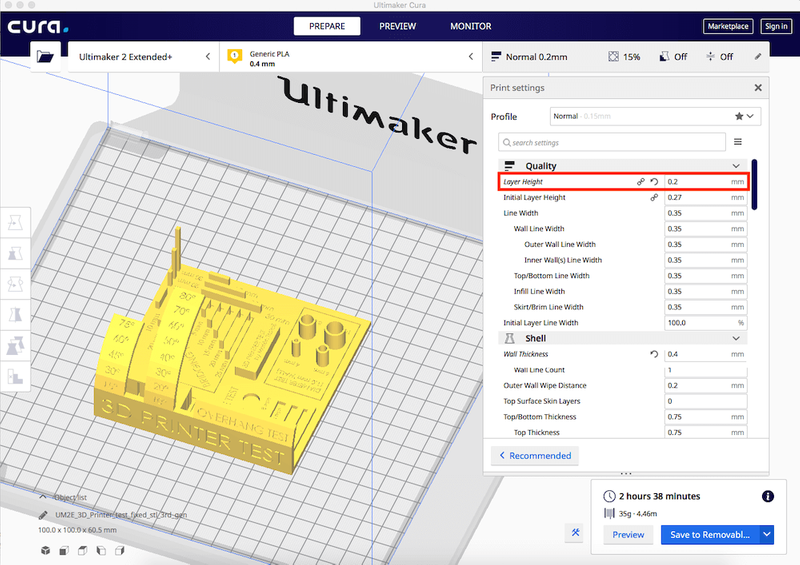Click the tools icon left of Preview button
This screenshot has height=565, width=800.
[x=575, y=533]
